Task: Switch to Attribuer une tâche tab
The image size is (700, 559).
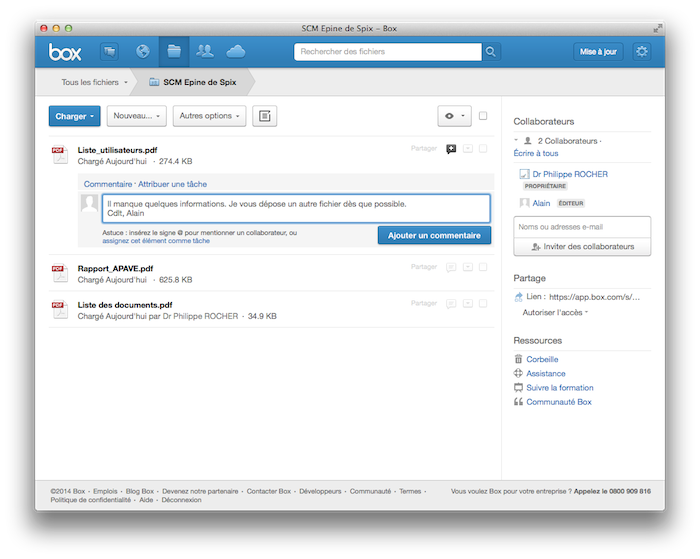Action: tap(172, 184)
